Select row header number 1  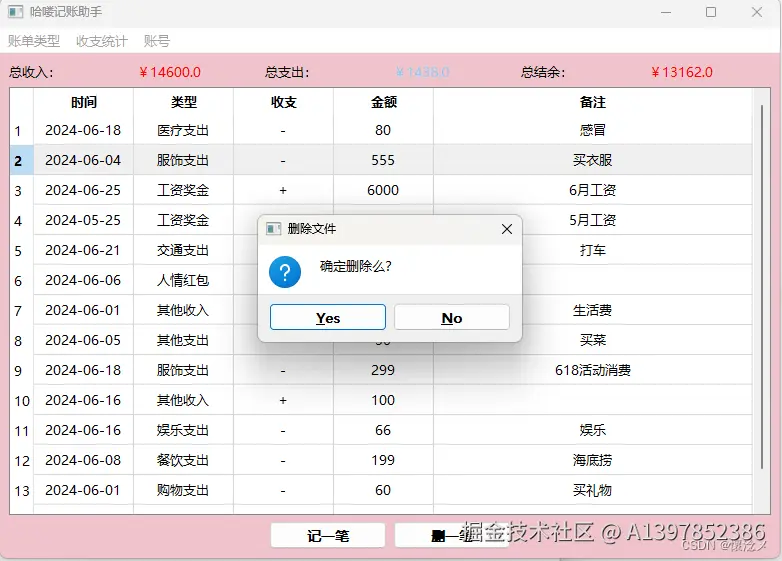pos(21,131)
